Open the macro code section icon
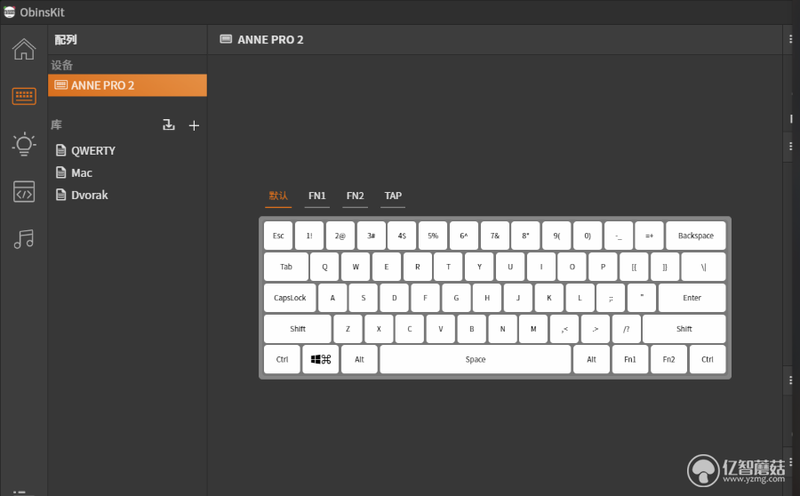 (x=24, y=191)
